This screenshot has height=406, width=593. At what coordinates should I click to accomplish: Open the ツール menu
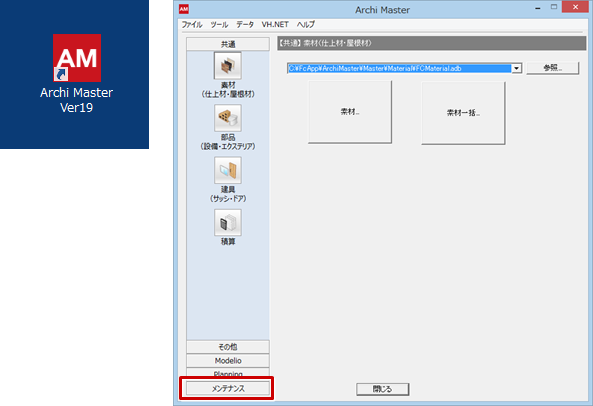[219, 25]
